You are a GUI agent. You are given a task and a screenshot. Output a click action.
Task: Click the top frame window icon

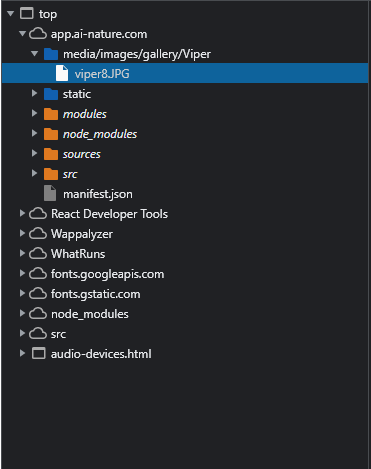click(x=27, y=14)
